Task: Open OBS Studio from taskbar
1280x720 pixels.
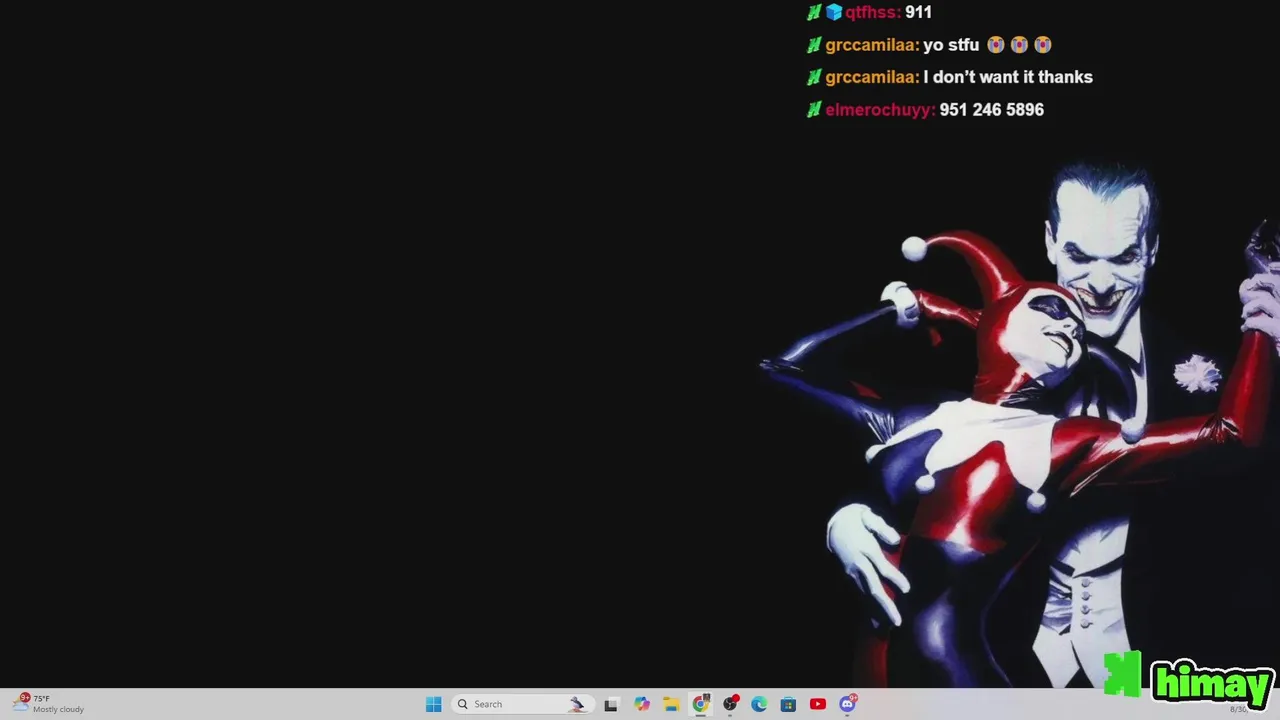Action: (x=730, y=704)
